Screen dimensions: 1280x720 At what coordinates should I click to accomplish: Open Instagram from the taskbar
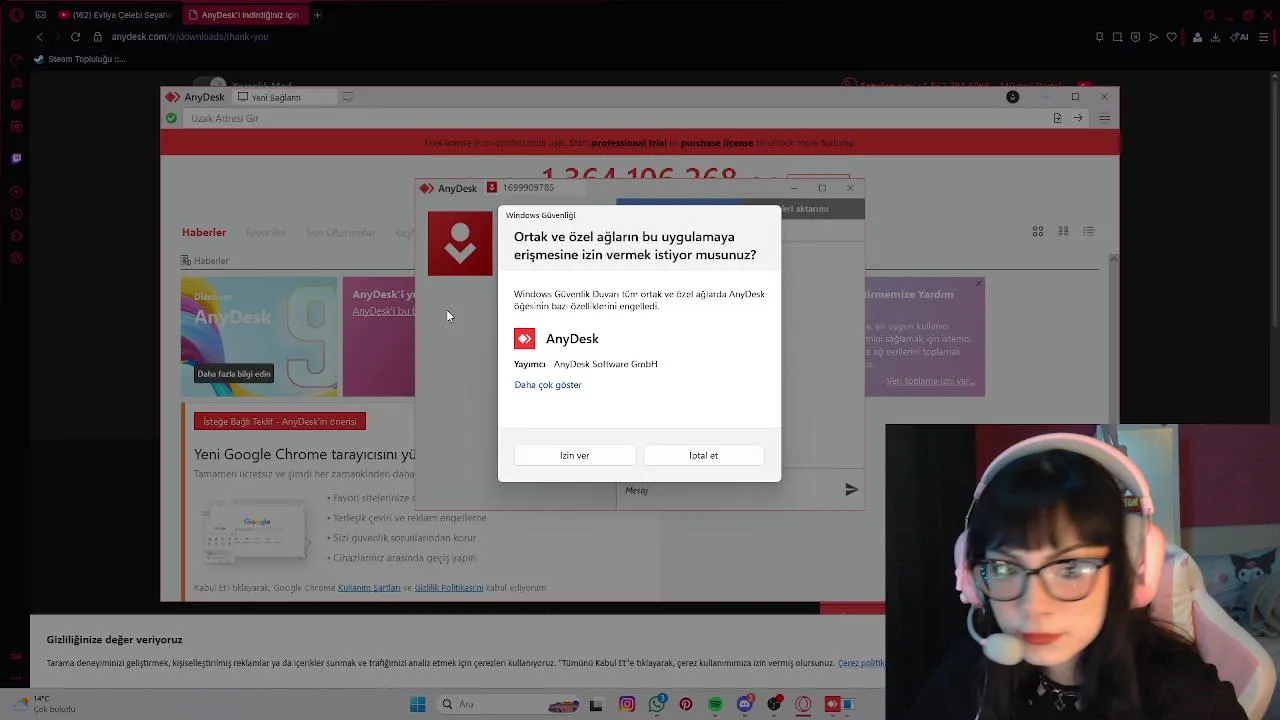coord(627,704)
